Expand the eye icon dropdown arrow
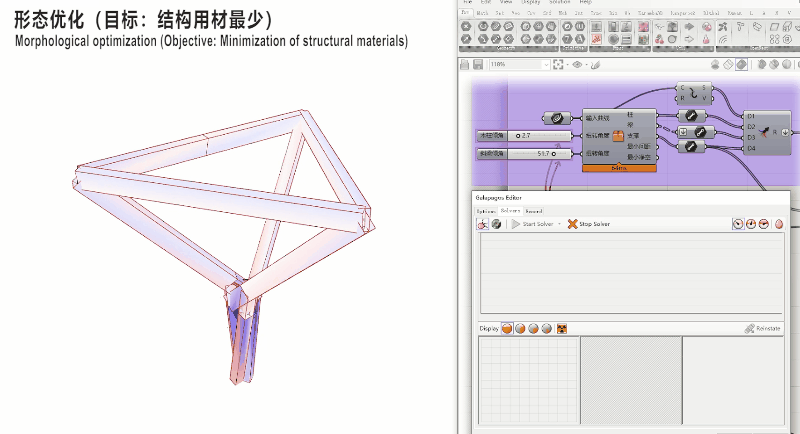 point(586,65)
